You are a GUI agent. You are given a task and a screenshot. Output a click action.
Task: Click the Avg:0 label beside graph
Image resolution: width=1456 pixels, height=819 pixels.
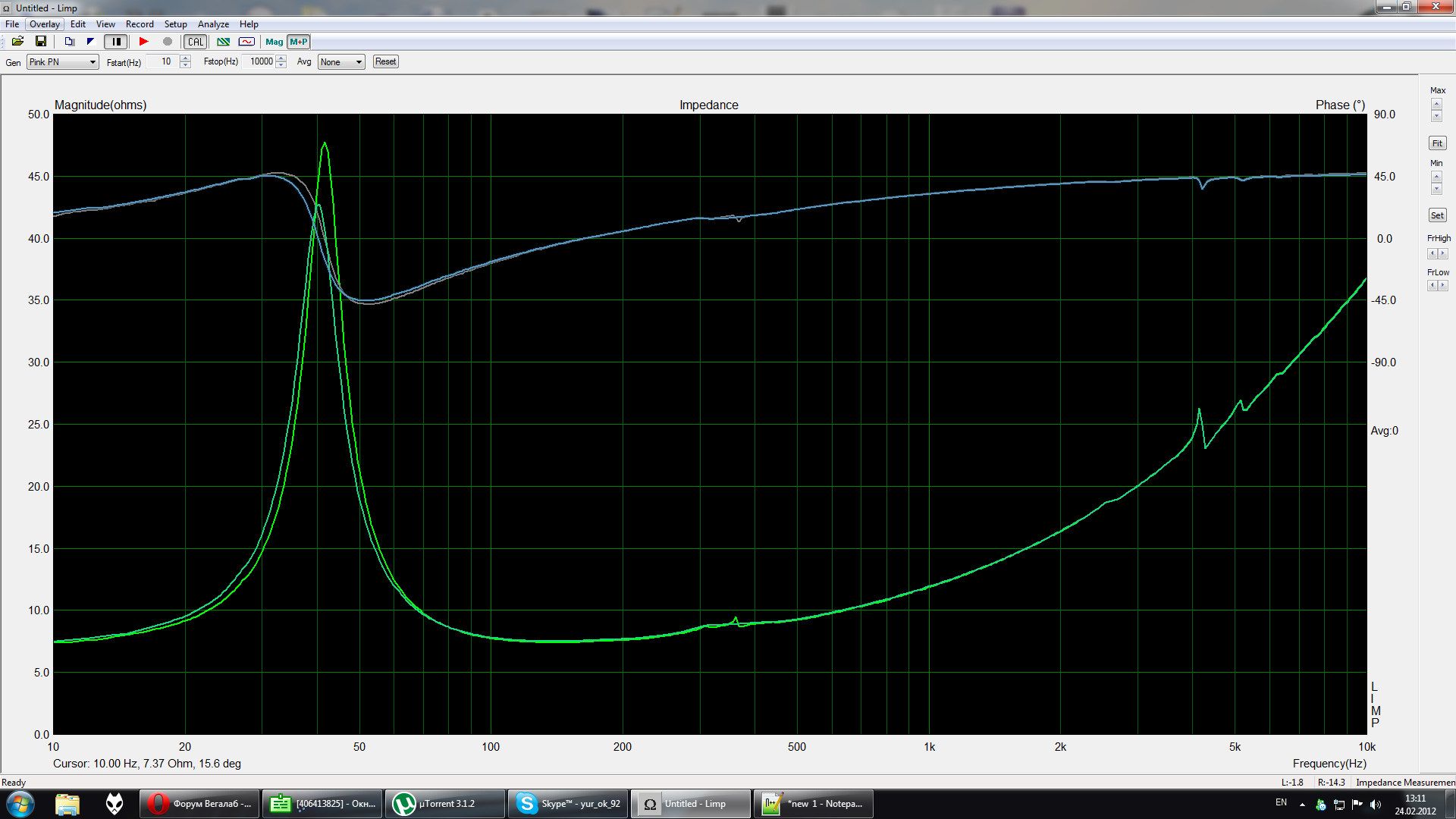pyautogui.click(x=1384, y=431)
